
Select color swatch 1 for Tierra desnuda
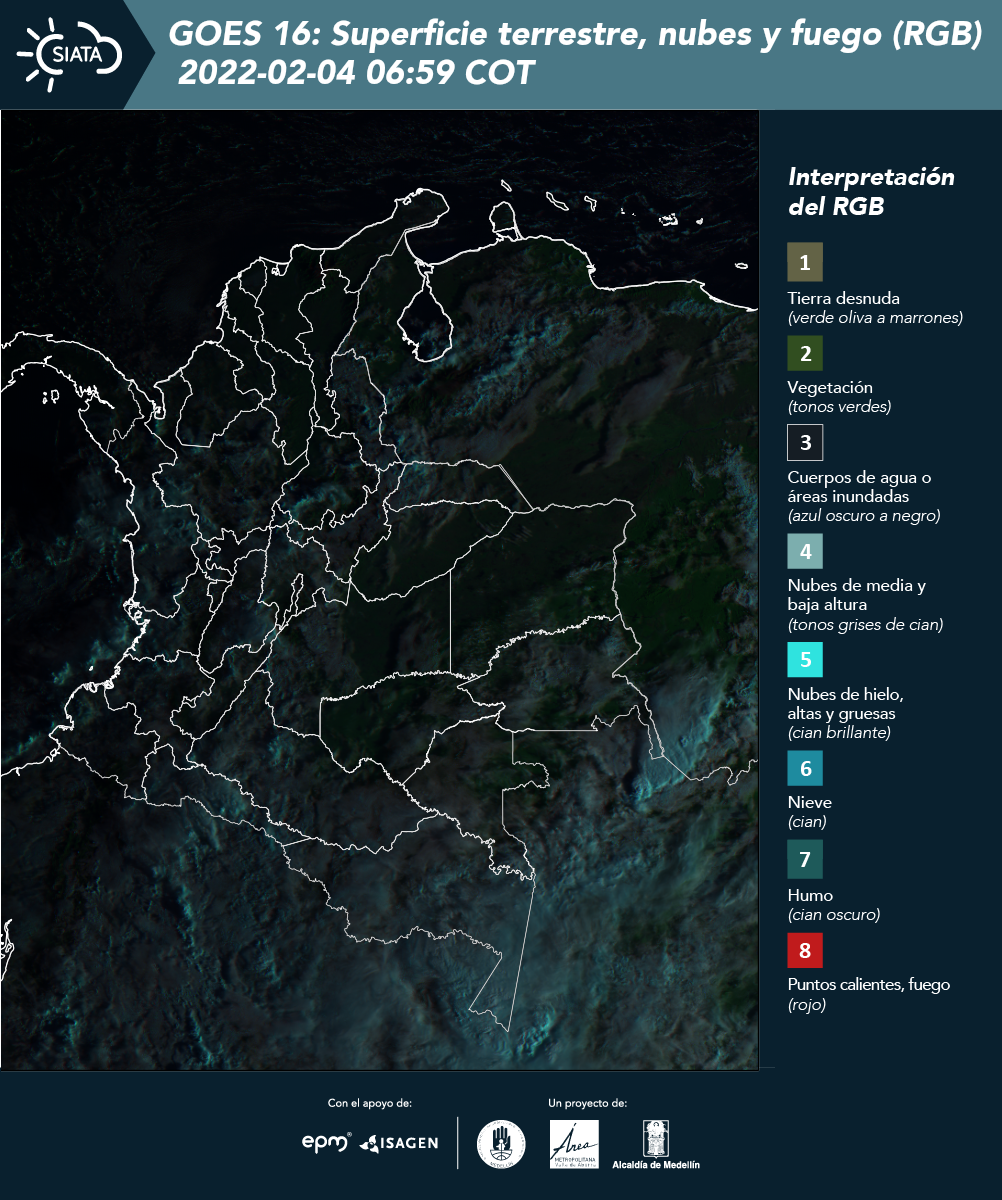coord(805,263)
